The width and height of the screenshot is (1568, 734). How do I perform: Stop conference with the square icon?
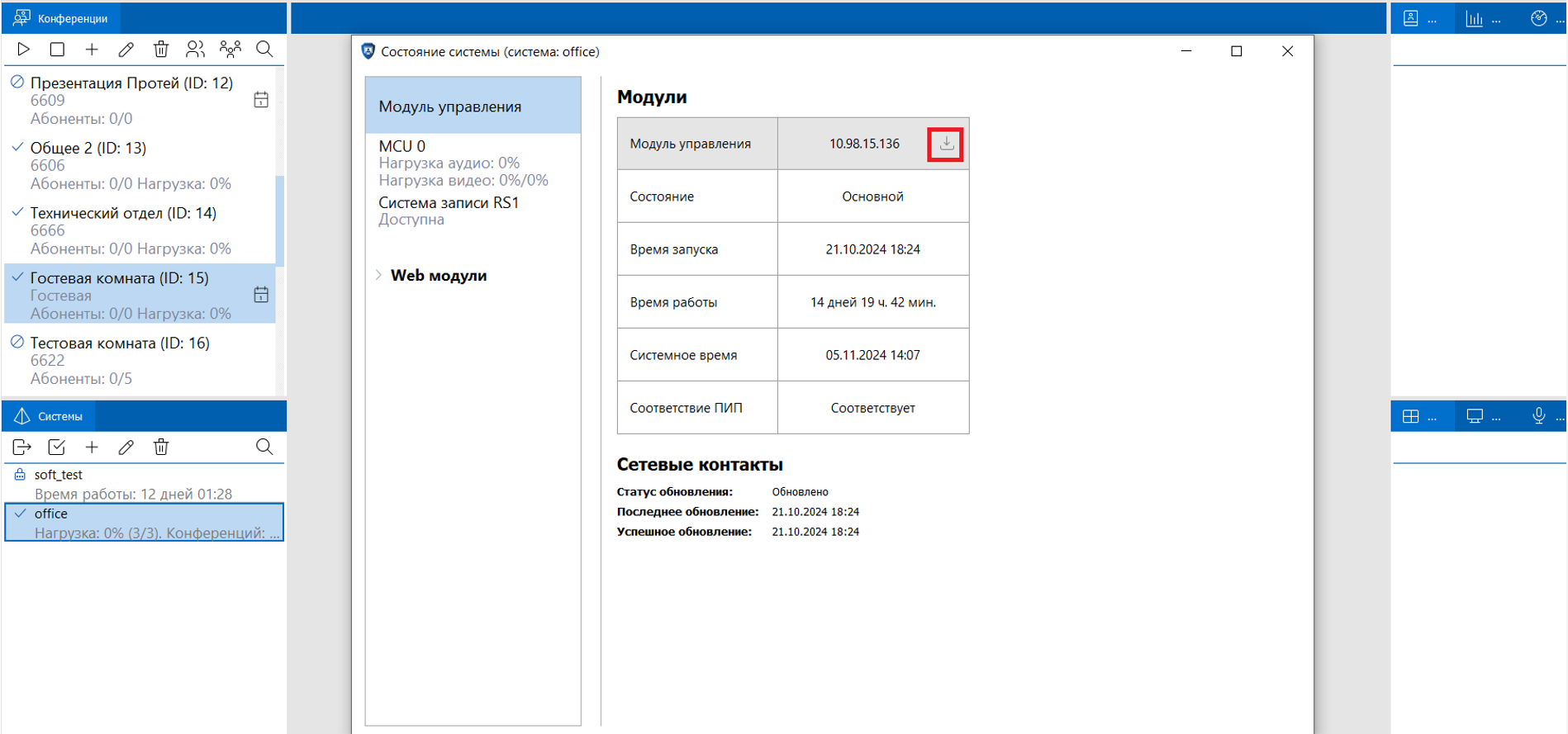tap(57, 50)
